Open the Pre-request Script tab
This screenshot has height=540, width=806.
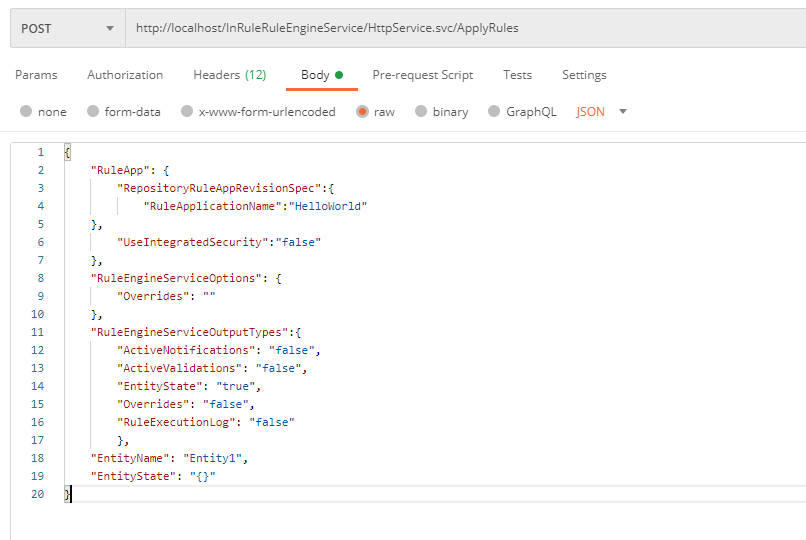click(422, 75)
